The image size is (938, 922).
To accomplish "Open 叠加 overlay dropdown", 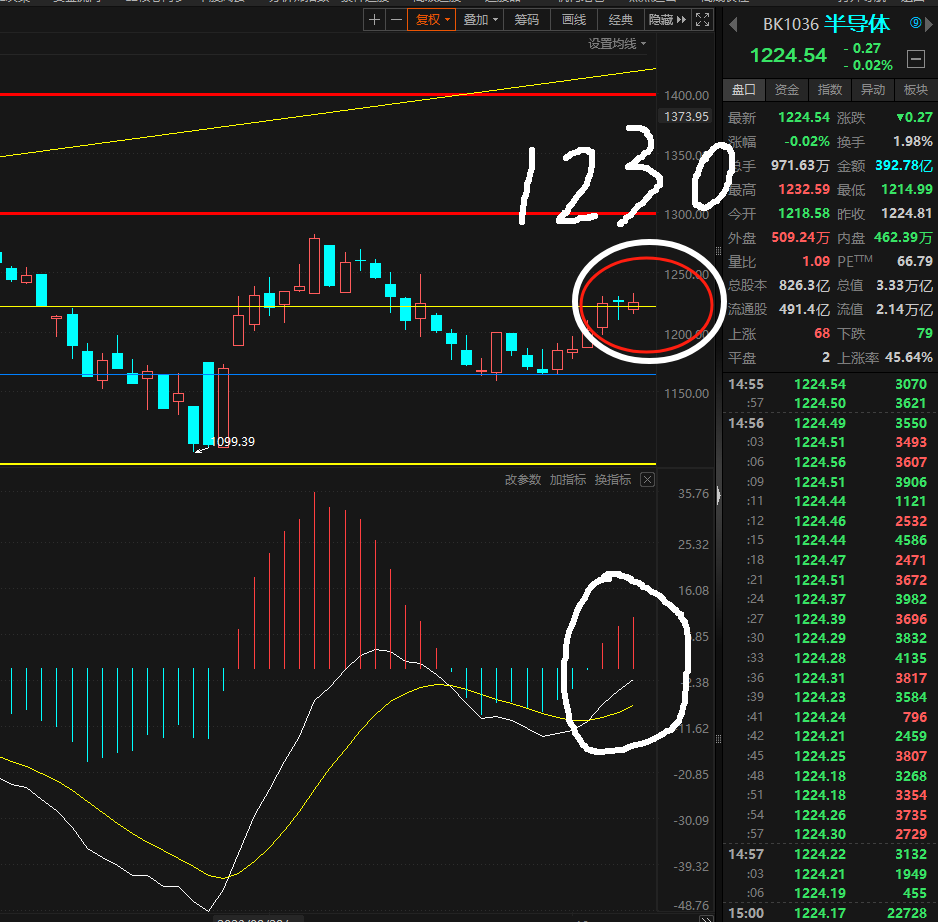I will [480, 20].
